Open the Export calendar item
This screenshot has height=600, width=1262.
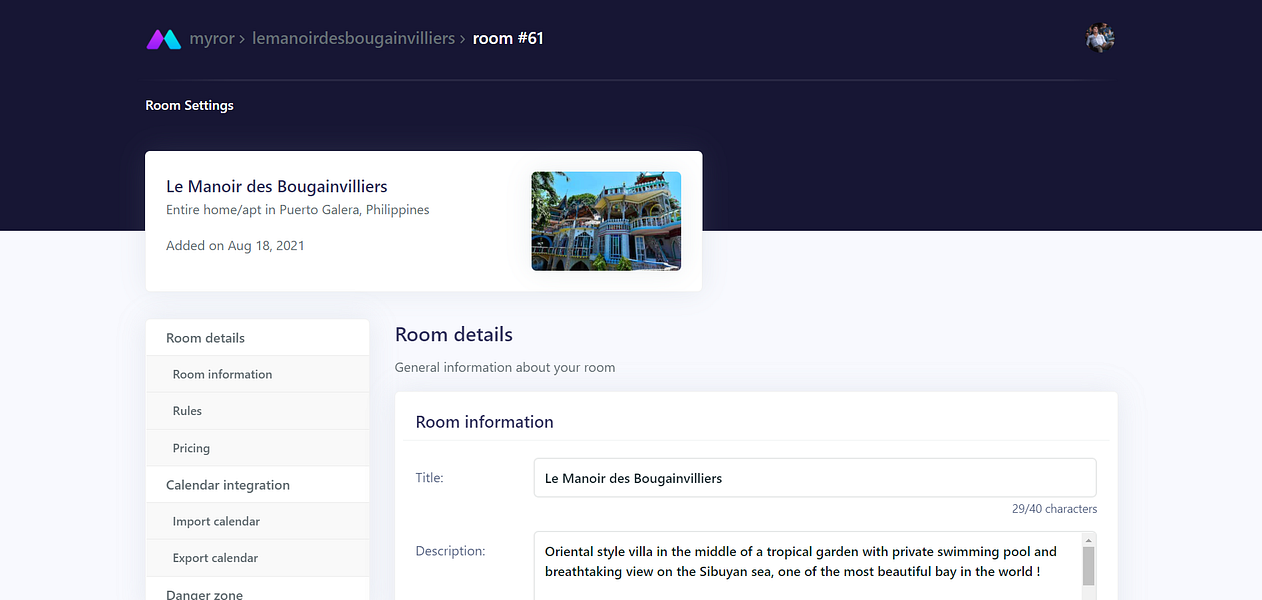tap(257, 558)
